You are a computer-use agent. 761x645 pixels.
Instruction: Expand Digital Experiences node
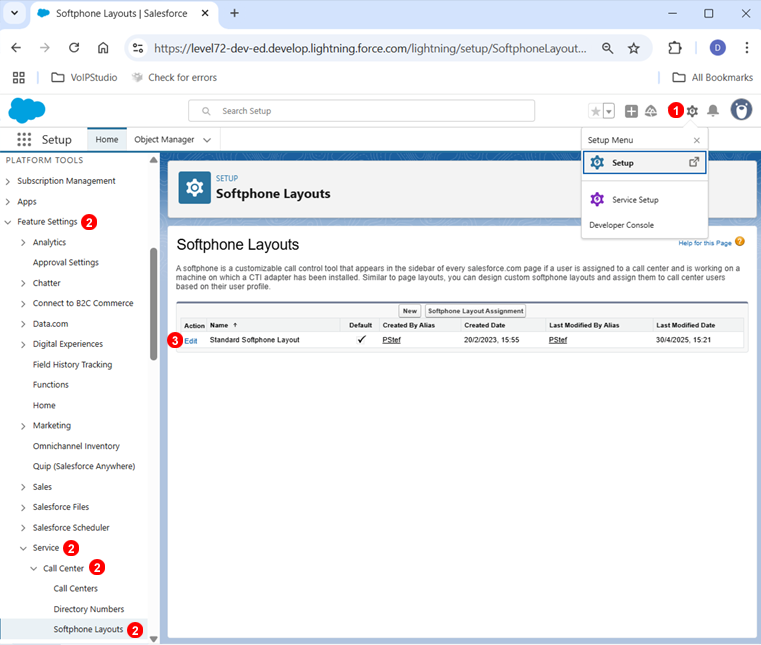pos(23,345)
